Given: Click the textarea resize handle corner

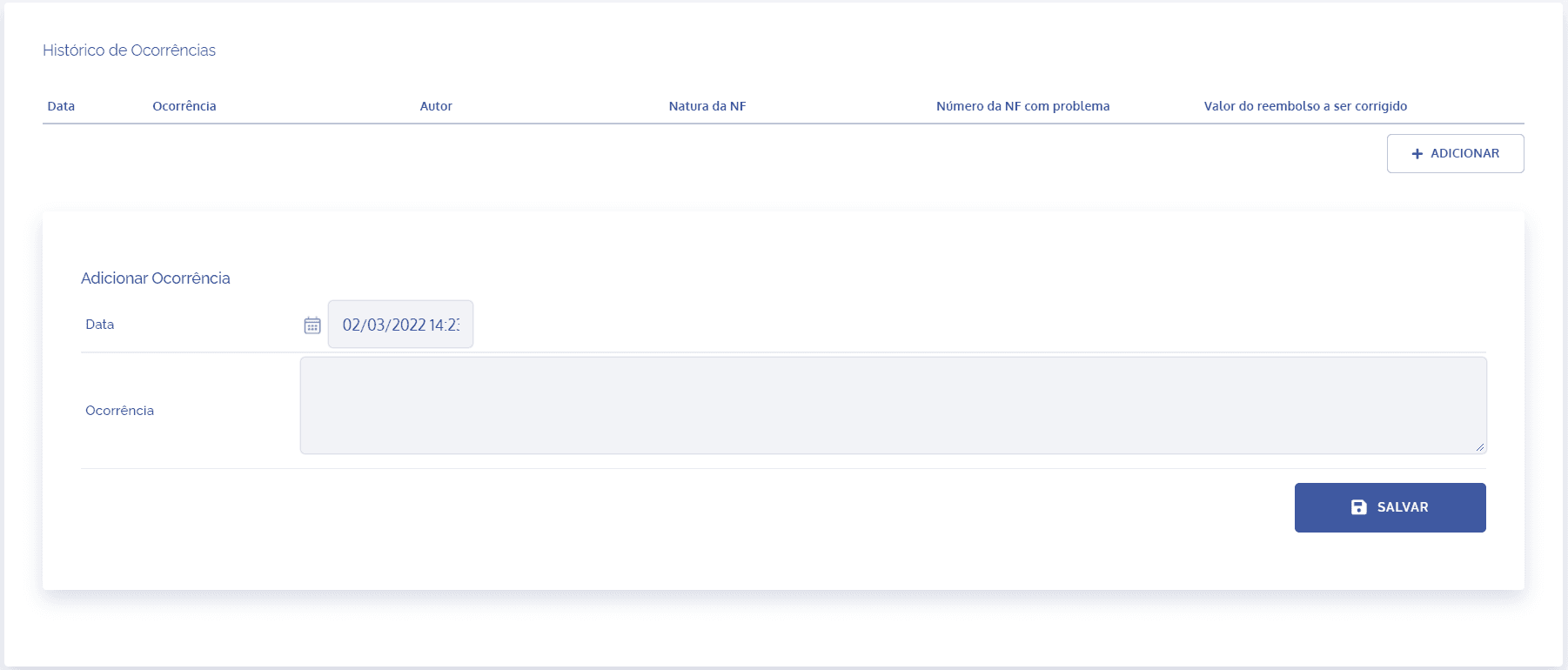Looking at the screenshot, I should point(1479,447).
